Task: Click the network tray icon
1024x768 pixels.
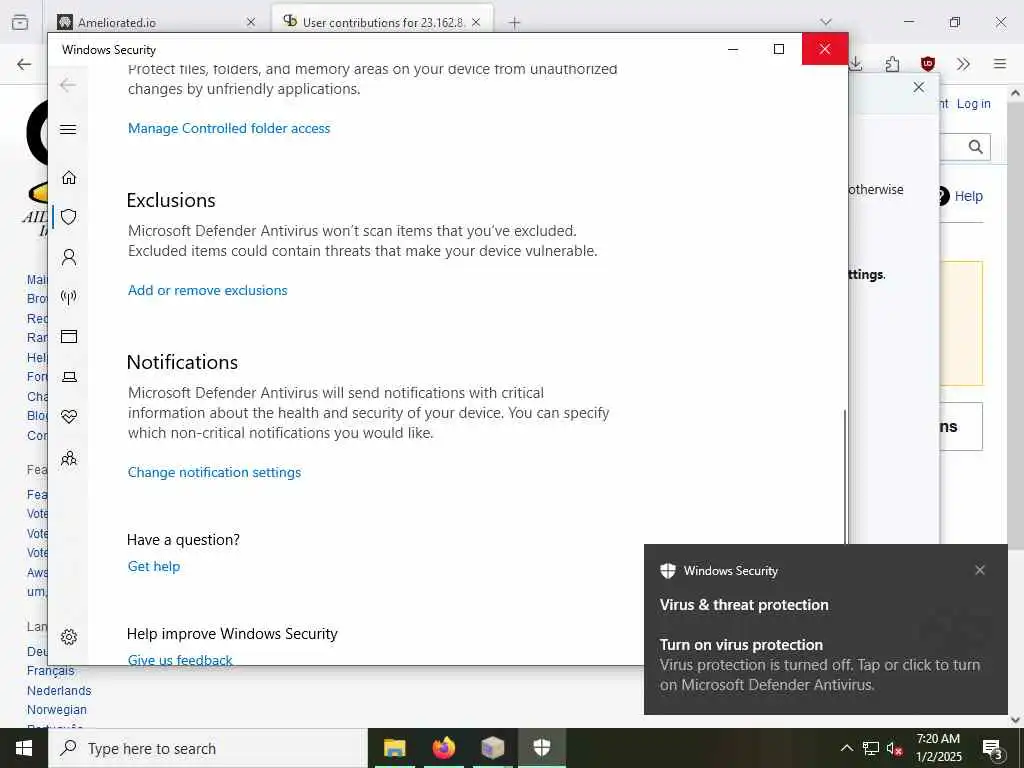Action: tap(871, 748)
